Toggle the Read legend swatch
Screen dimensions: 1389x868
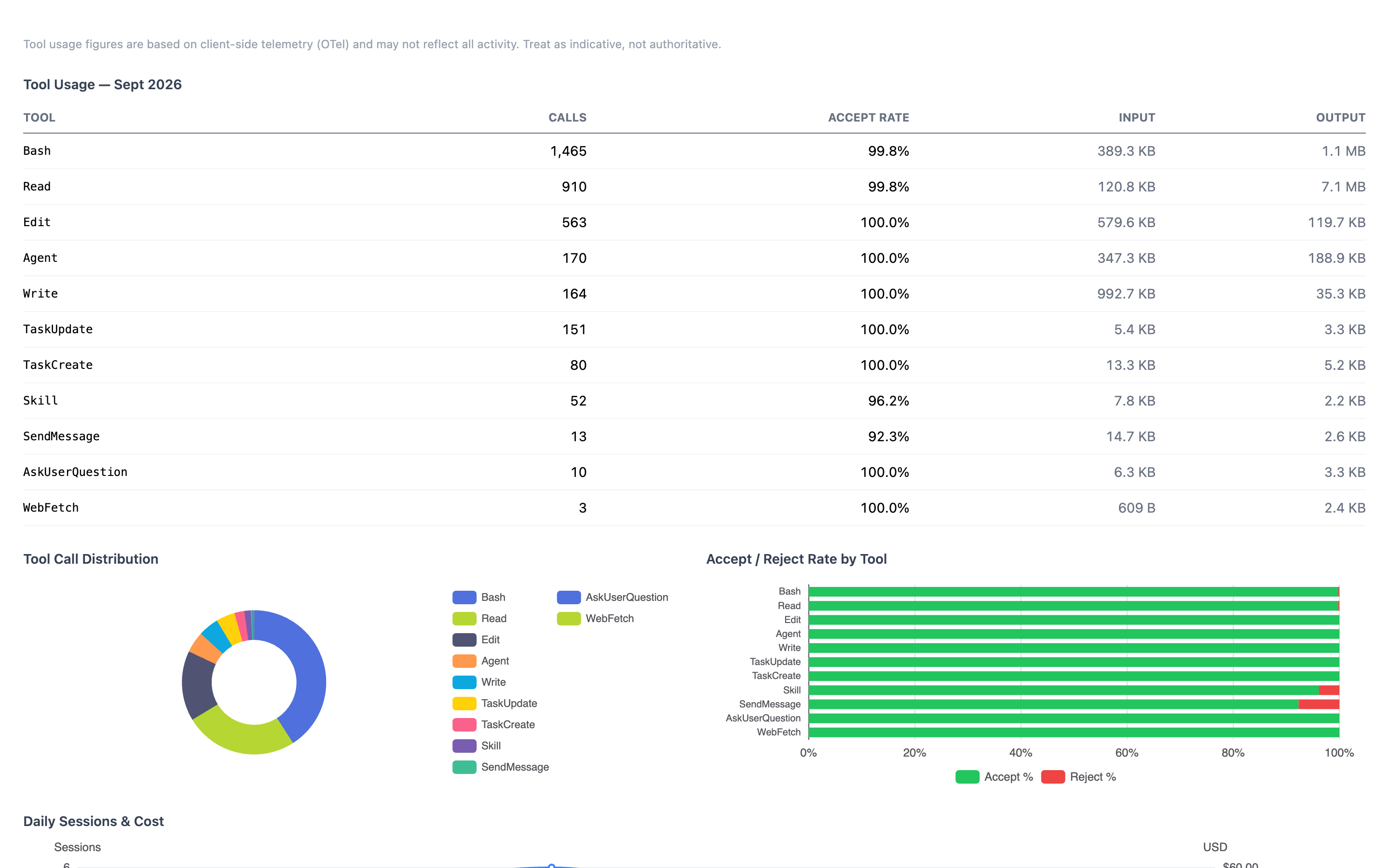(464, 618)
